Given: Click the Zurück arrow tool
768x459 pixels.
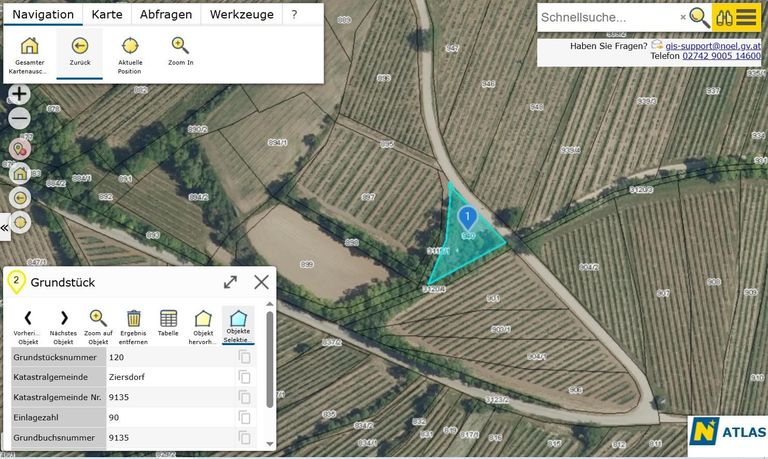Looking at the screenshot, I should [80, 46].
